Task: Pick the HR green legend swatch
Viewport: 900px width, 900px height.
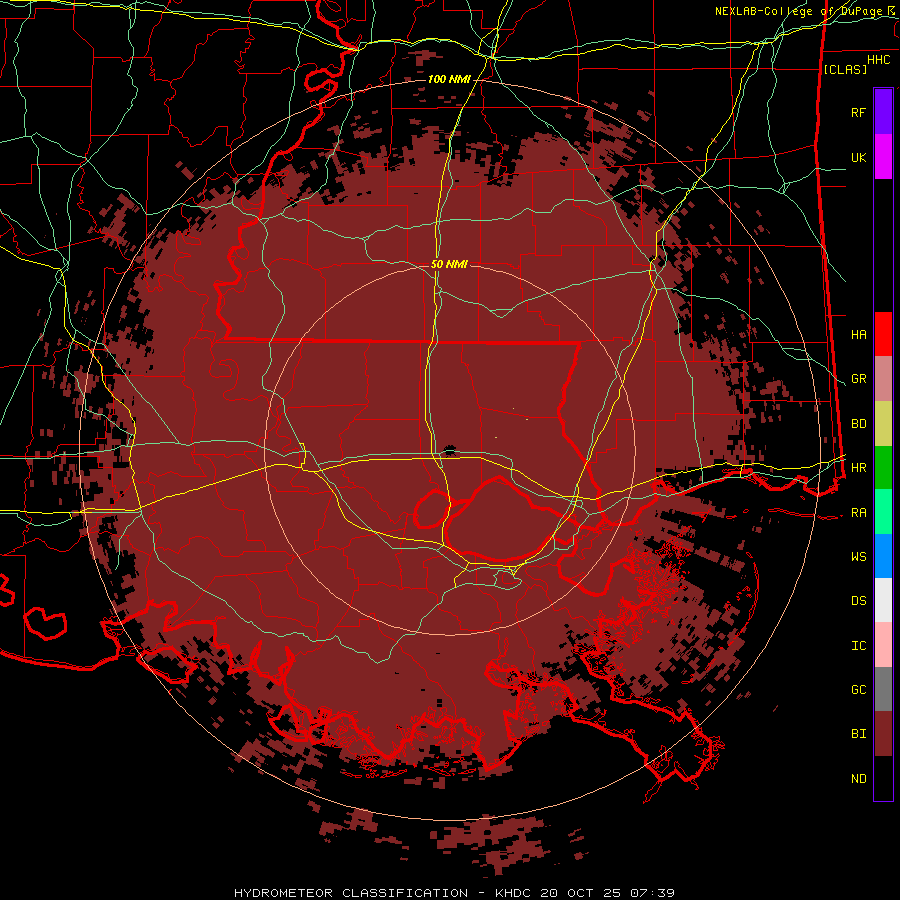Action: 883,468
